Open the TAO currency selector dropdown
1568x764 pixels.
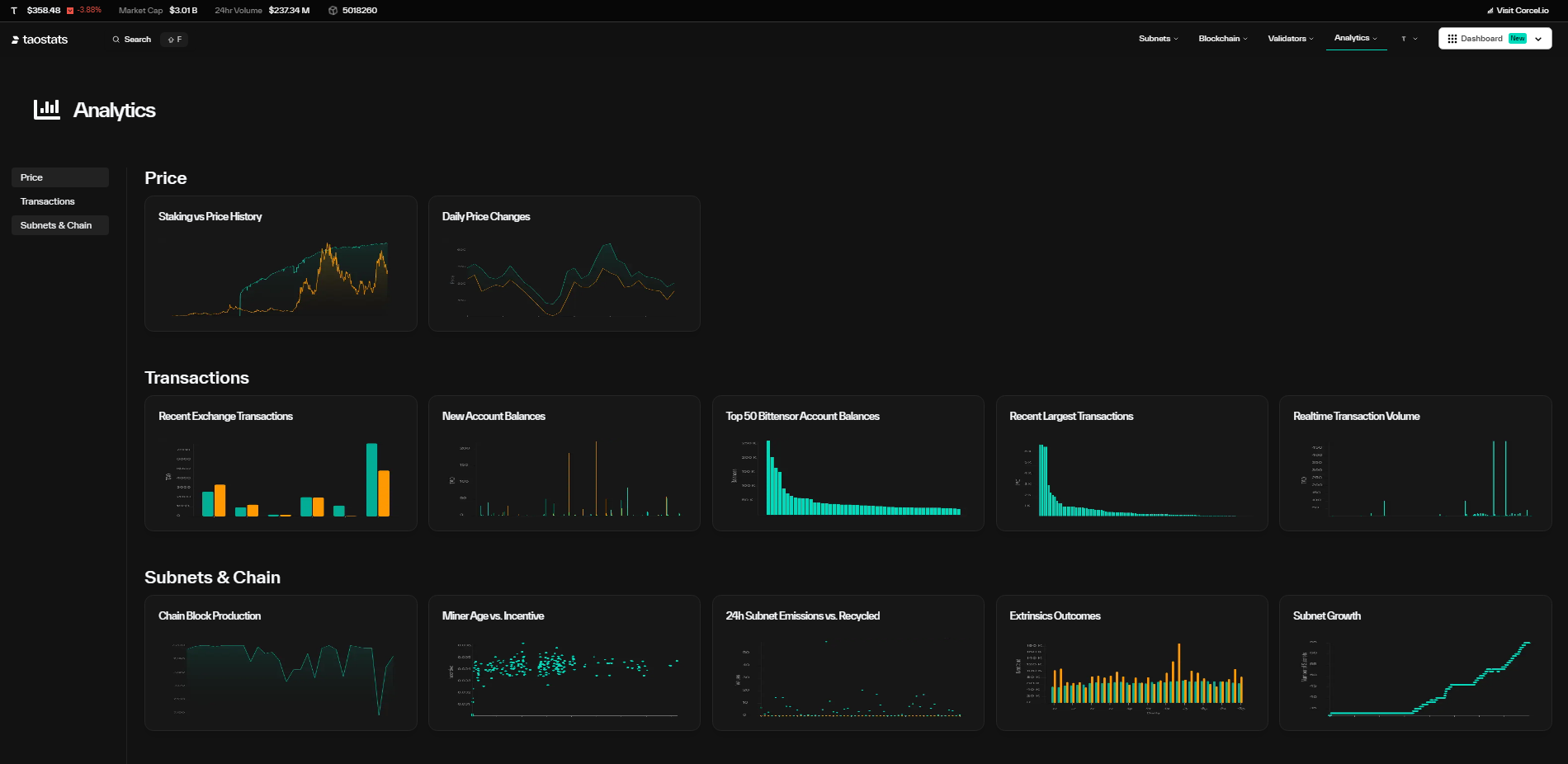click(x=1409, y=39)
